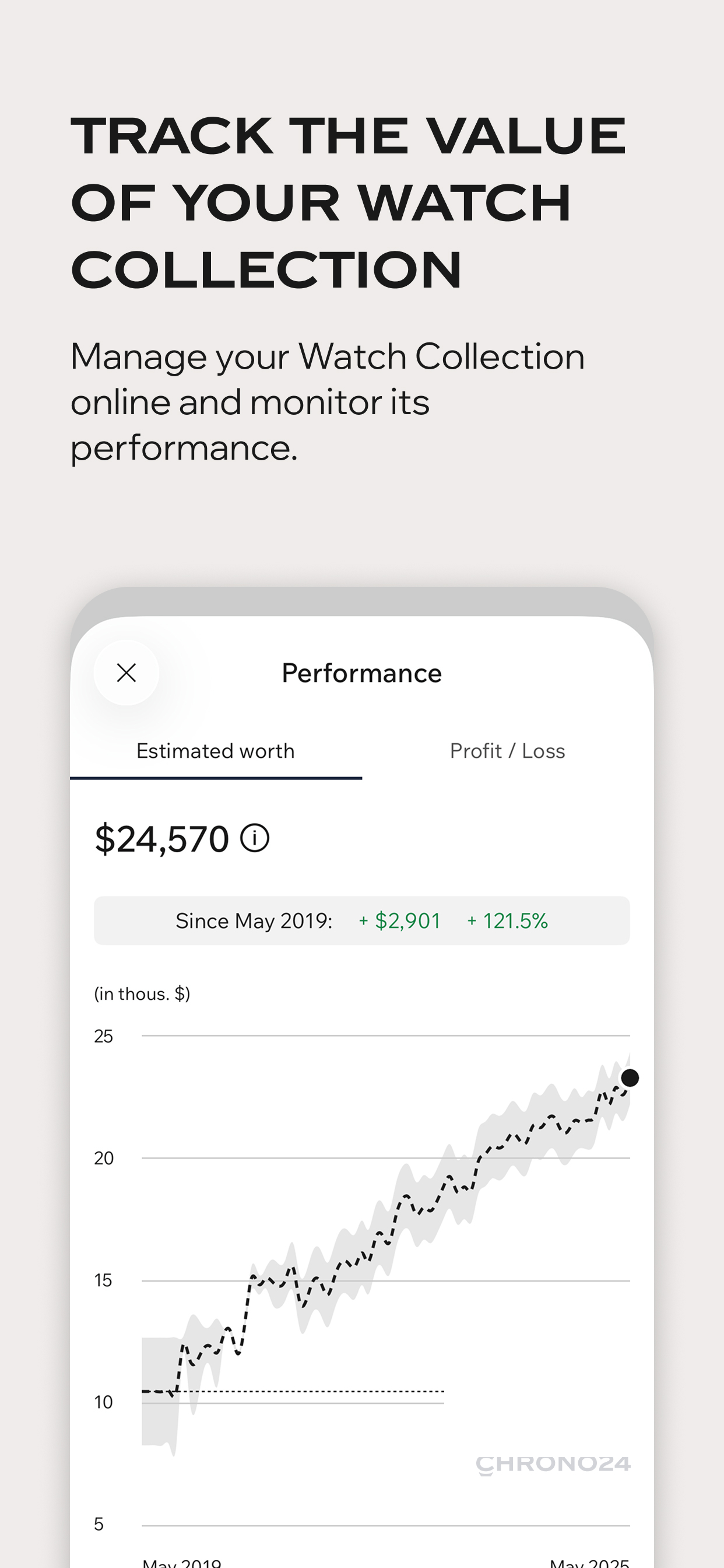Screen dimensions: 724x1568
Task: Select the black current-value dot on chart
Action: click(630, 1078)
